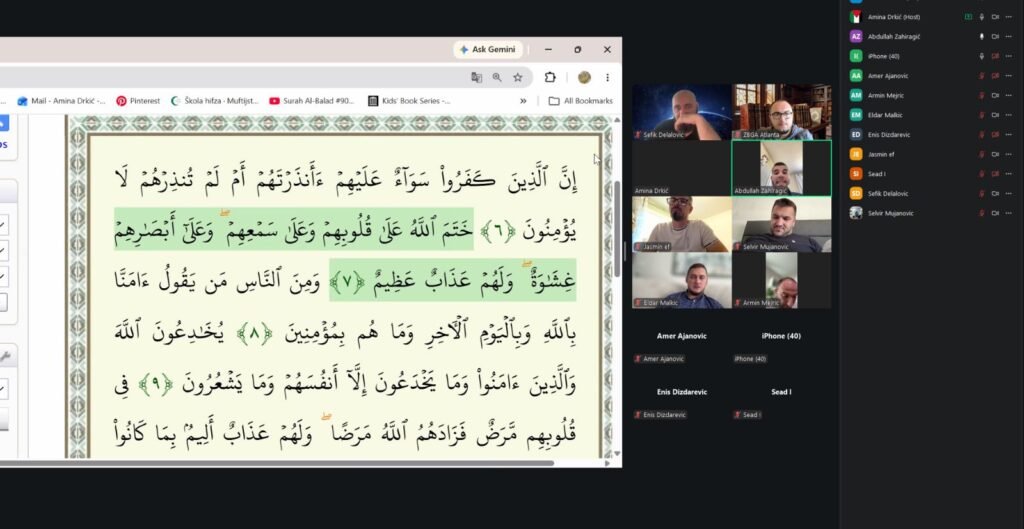Click Selvir Mujanovic's profile photo in participants
Viewport: 1024px width, 529px height.
click(856, 213)
